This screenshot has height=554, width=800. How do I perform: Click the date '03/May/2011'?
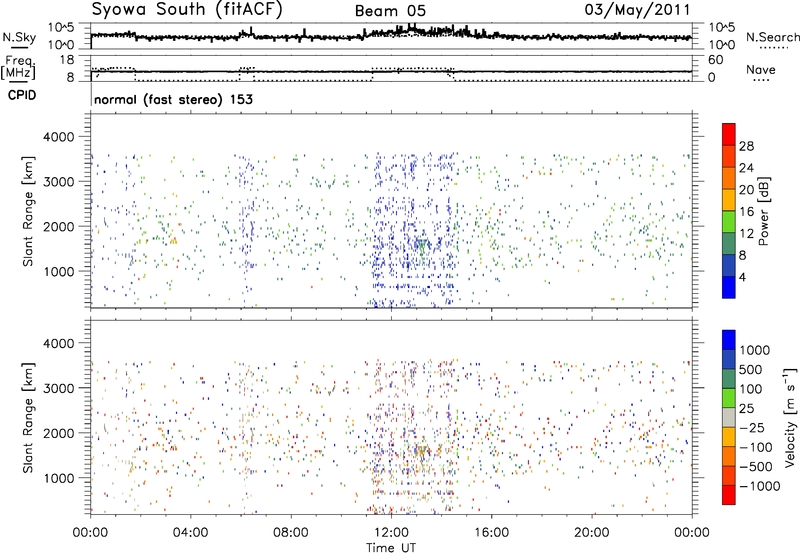click(x=637, y=9)
